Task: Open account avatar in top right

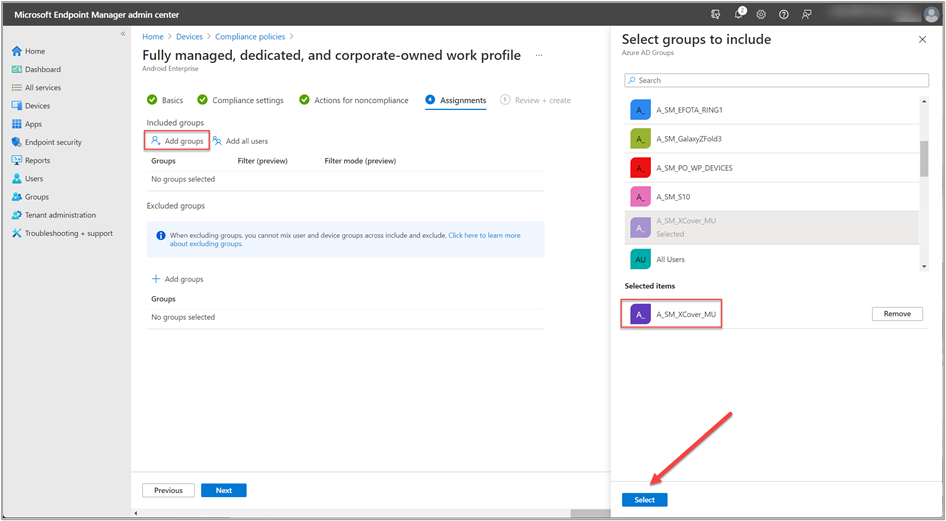Action: (x=932, y=14)
